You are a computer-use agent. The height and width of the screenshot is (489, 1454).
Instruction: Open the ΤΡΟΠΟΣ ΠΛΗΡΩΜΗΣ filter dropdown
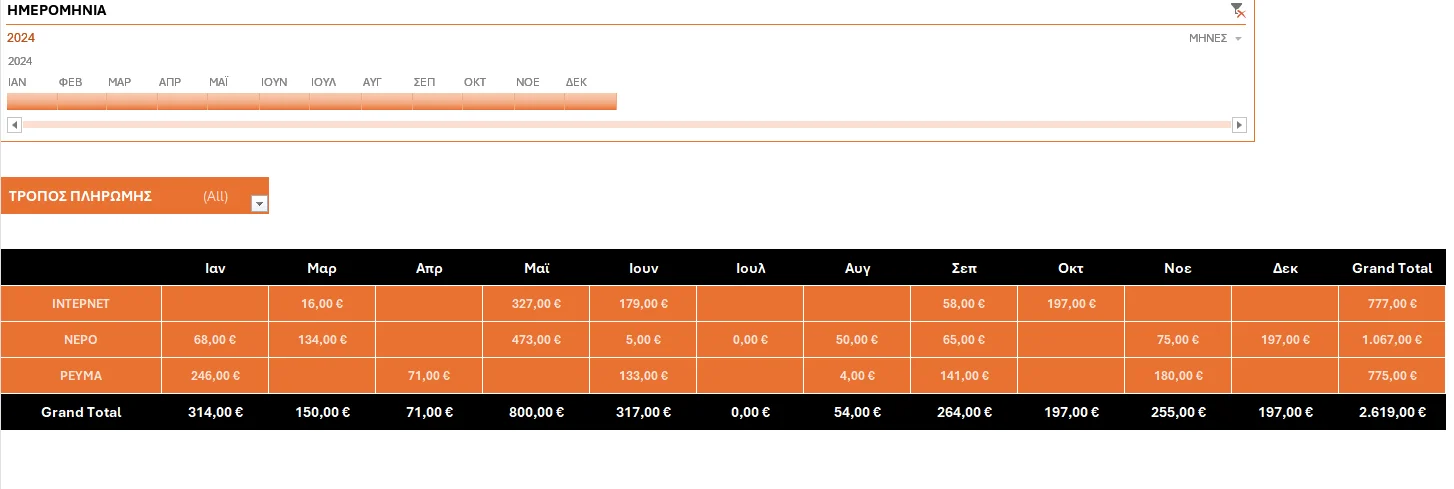click(259, 203)
